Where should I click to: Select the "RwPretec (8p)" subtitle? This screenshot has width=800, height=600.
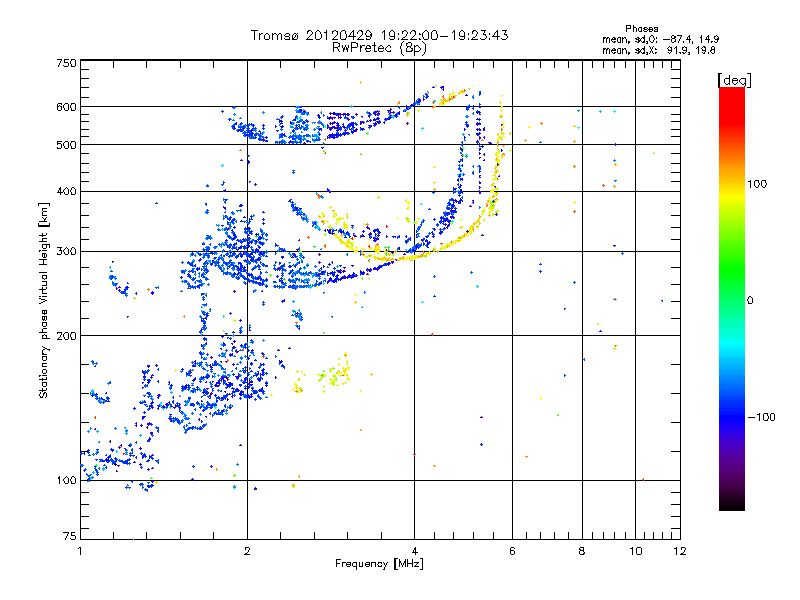click(x=379, y=48)
